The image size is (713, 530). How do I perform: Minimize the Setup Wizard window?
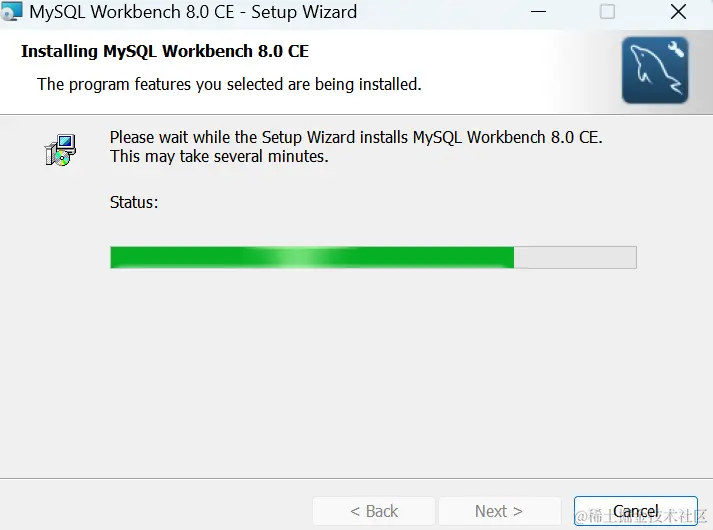(x=538, y=12)
